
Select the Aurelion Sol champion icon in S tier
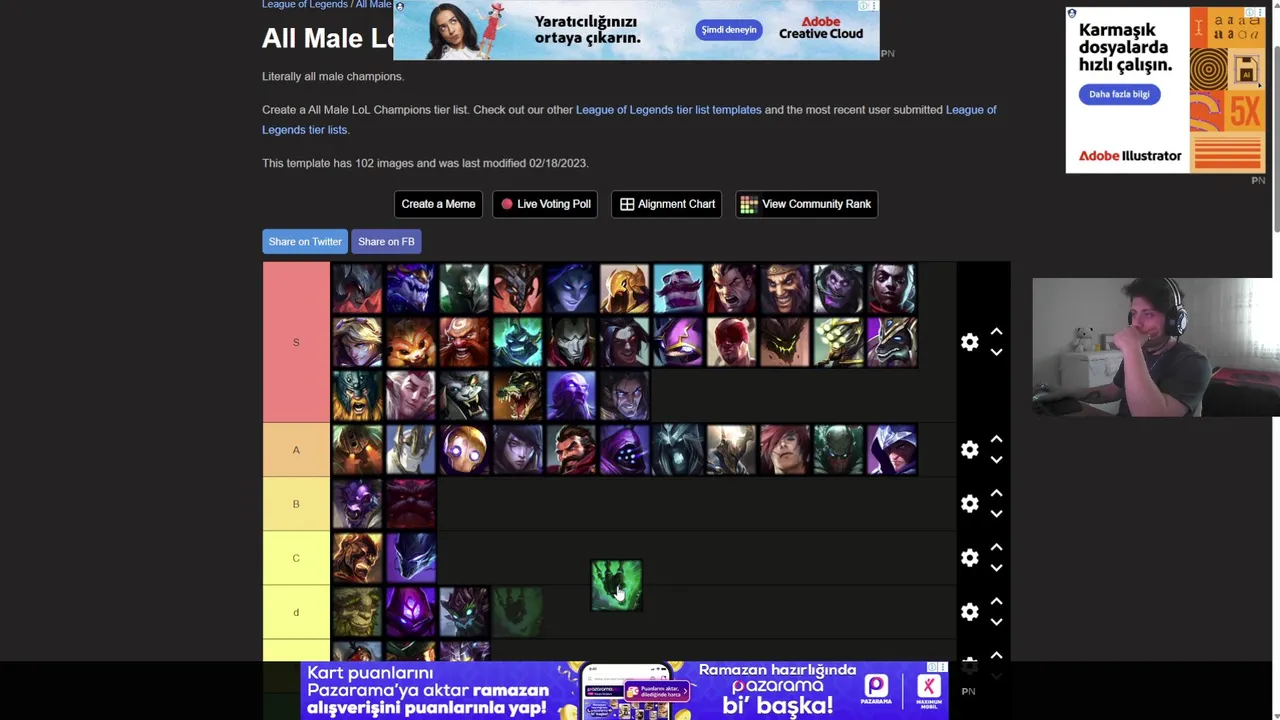point(411,288)
